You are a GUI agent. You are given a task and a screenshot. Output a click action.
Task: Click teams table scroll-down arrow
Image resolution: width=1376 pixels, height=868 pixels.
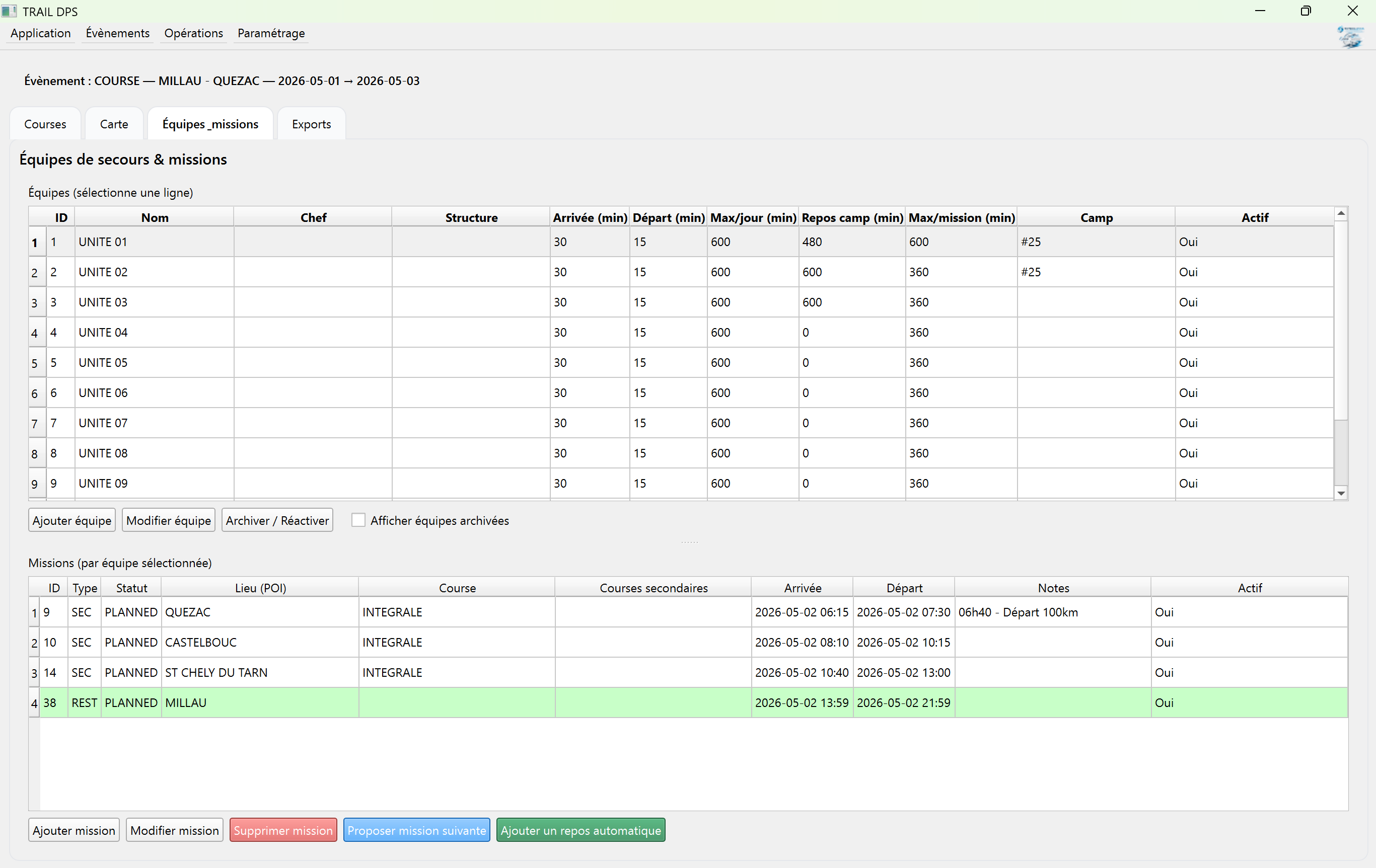pos(1341,494)
